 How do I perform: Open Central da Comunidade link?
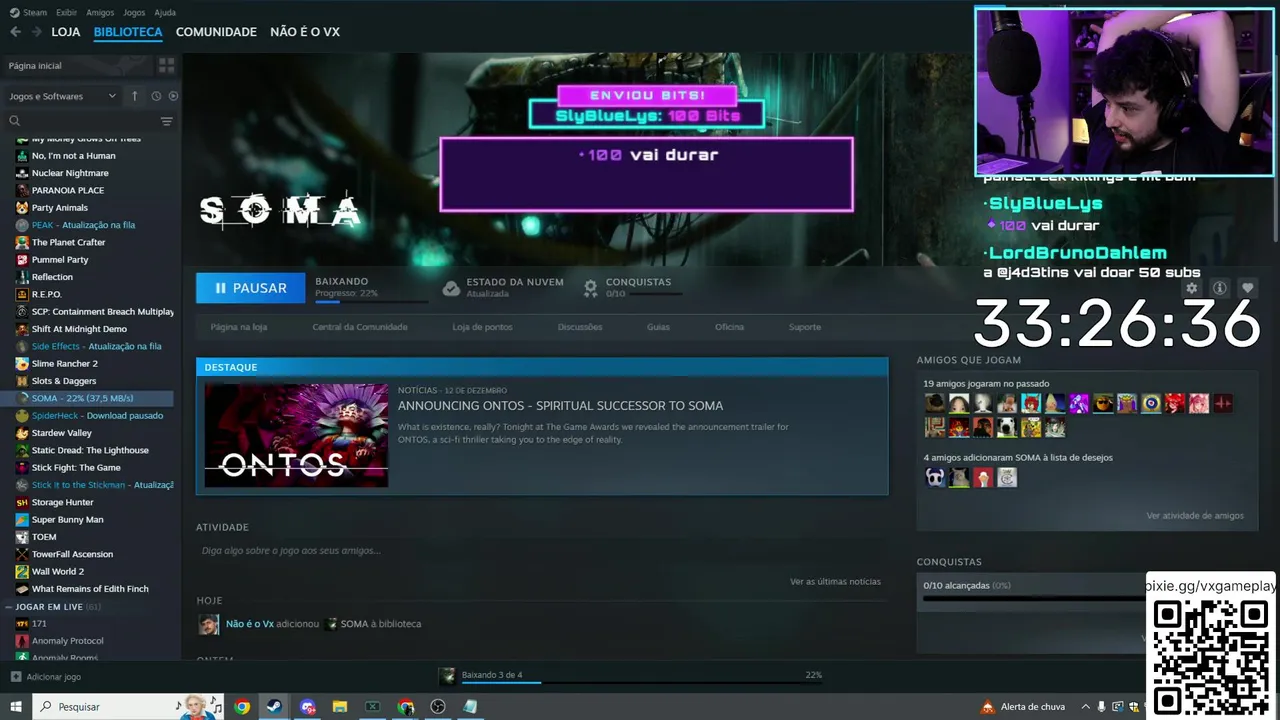coord(360,327)
